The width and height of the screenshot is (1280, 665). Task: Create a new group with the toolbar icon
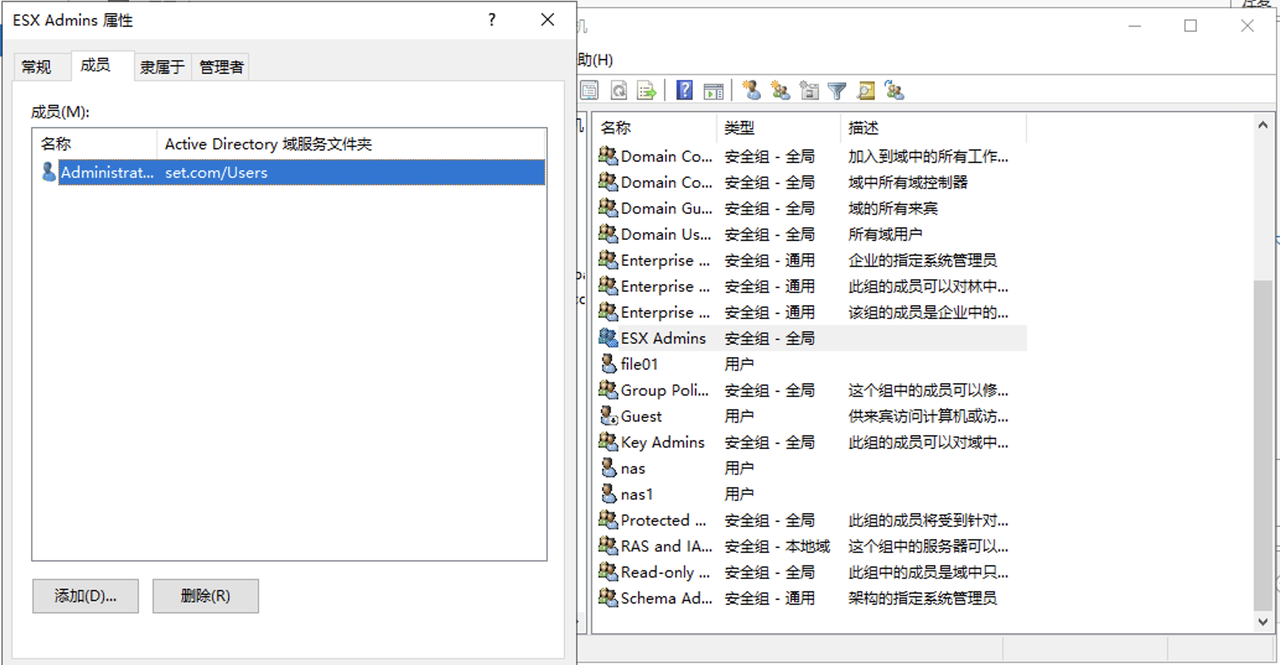tap(781, 91)
